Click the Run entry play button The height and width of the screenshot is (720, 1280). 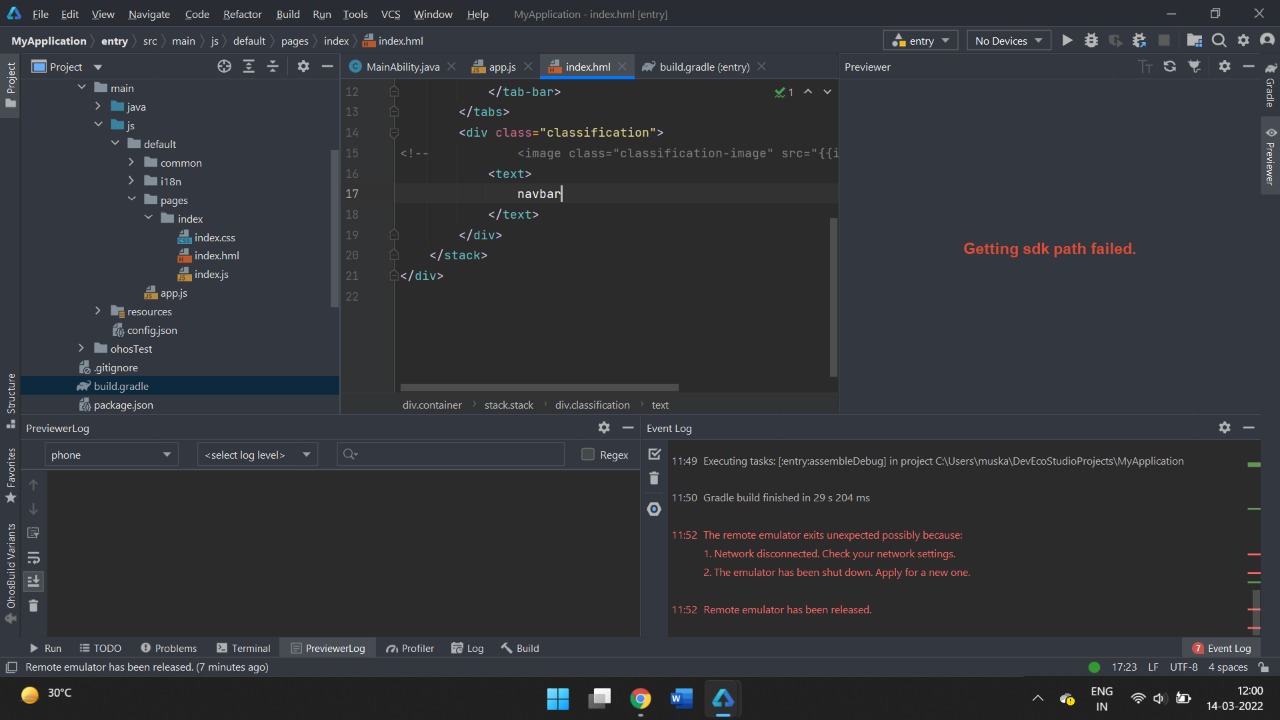pyautogui.click(x=1067, y=41)
